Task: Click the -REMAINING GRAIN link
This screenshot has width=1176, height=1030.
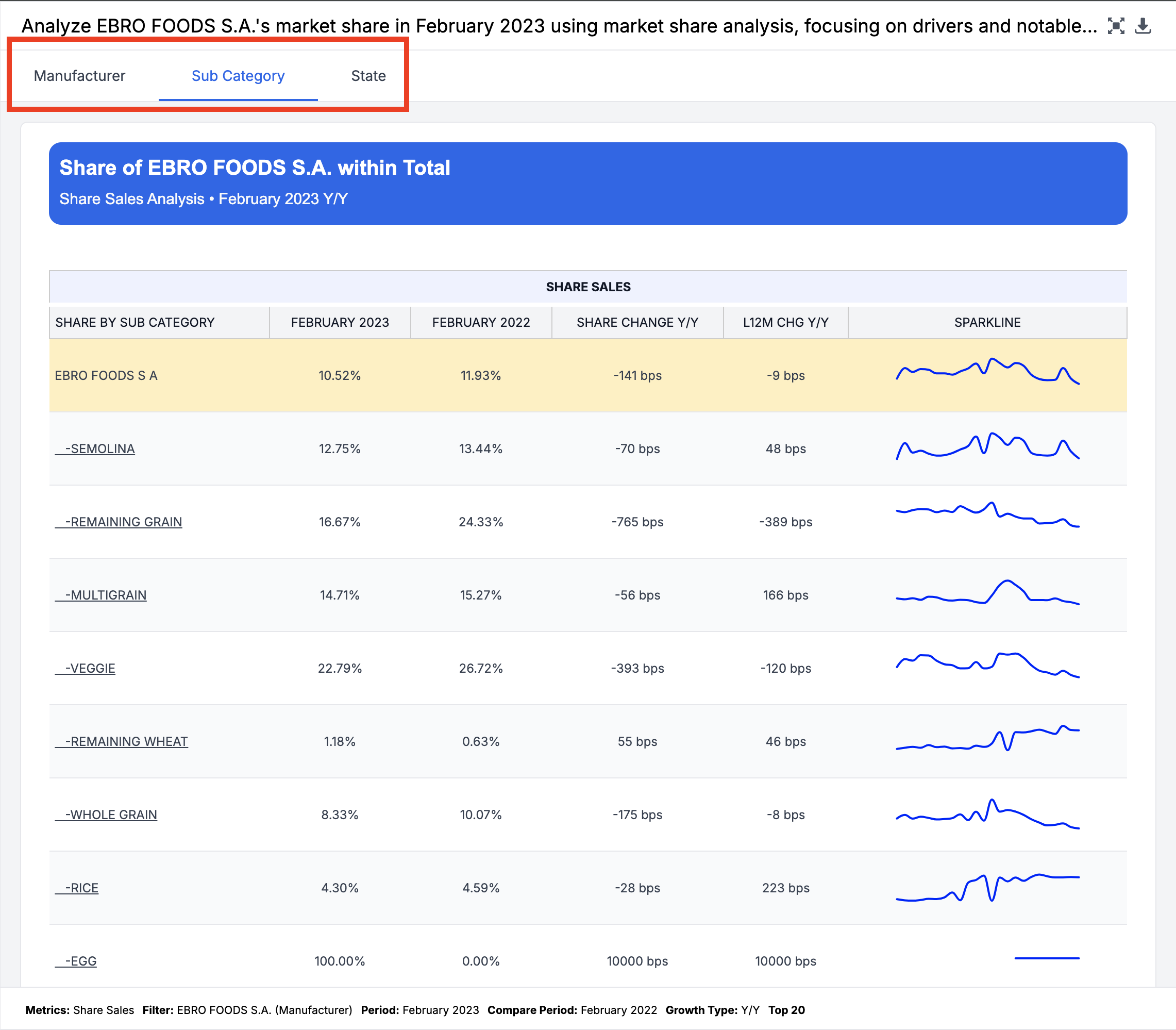Action: tap(123, 522)
